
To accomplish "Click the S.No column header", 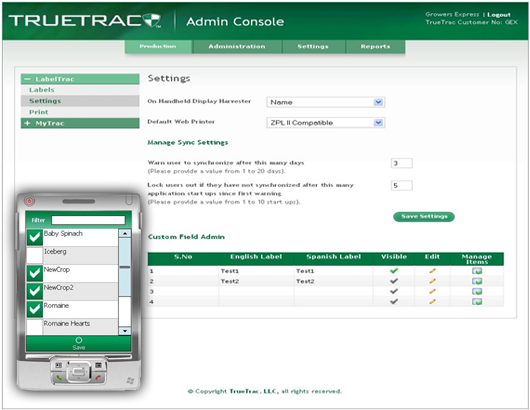I will 183,257.
